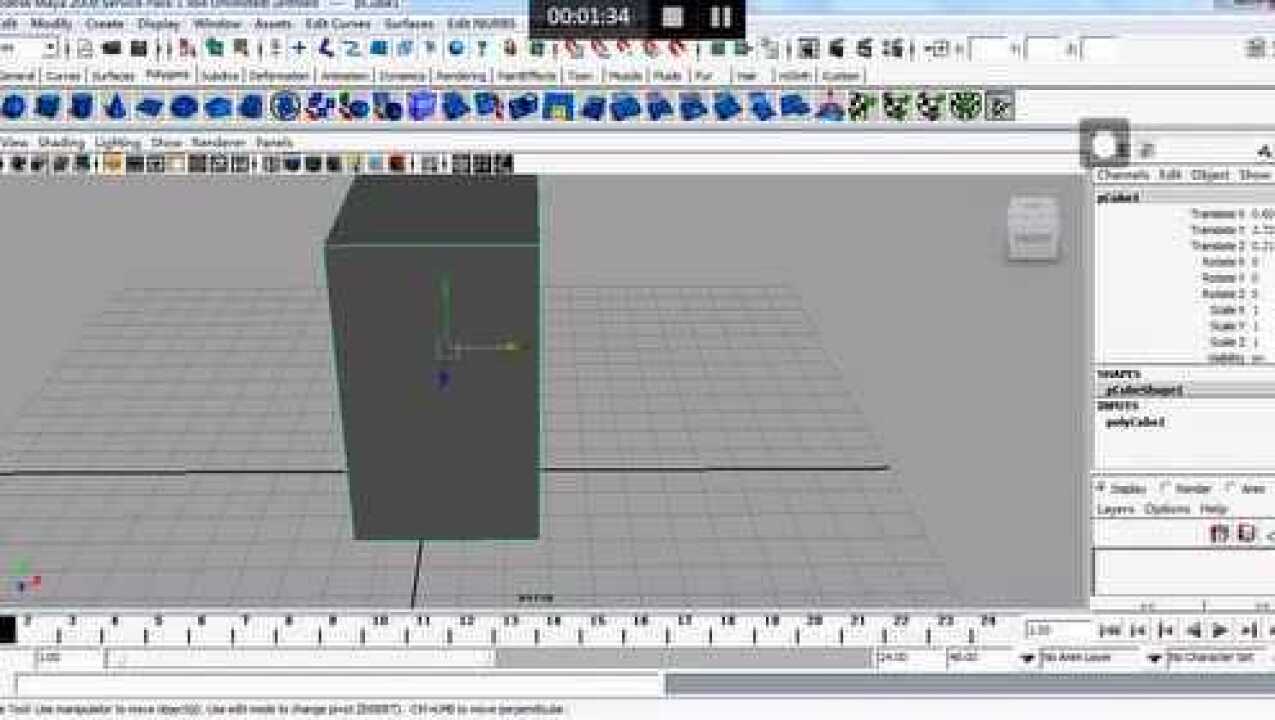This screenshot has height=720, width=1275.
Task: Click the go to start of playback button
Action: pyautogui.click(x=1110, y=630)
